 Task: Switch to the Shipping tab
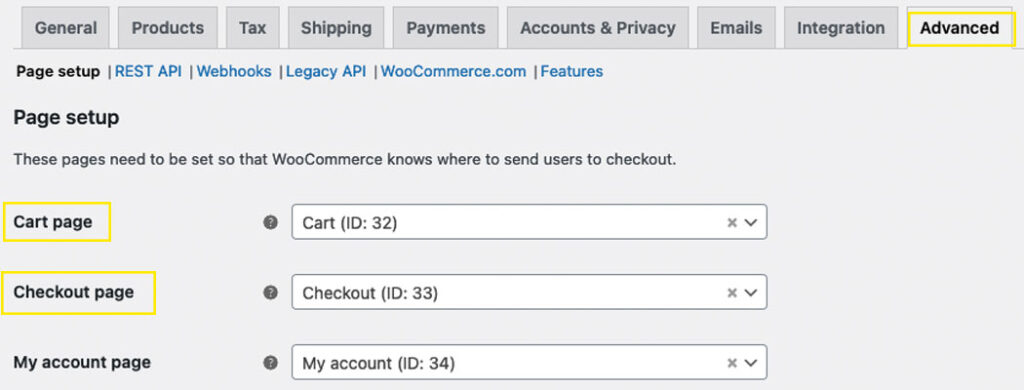[336, 28]
